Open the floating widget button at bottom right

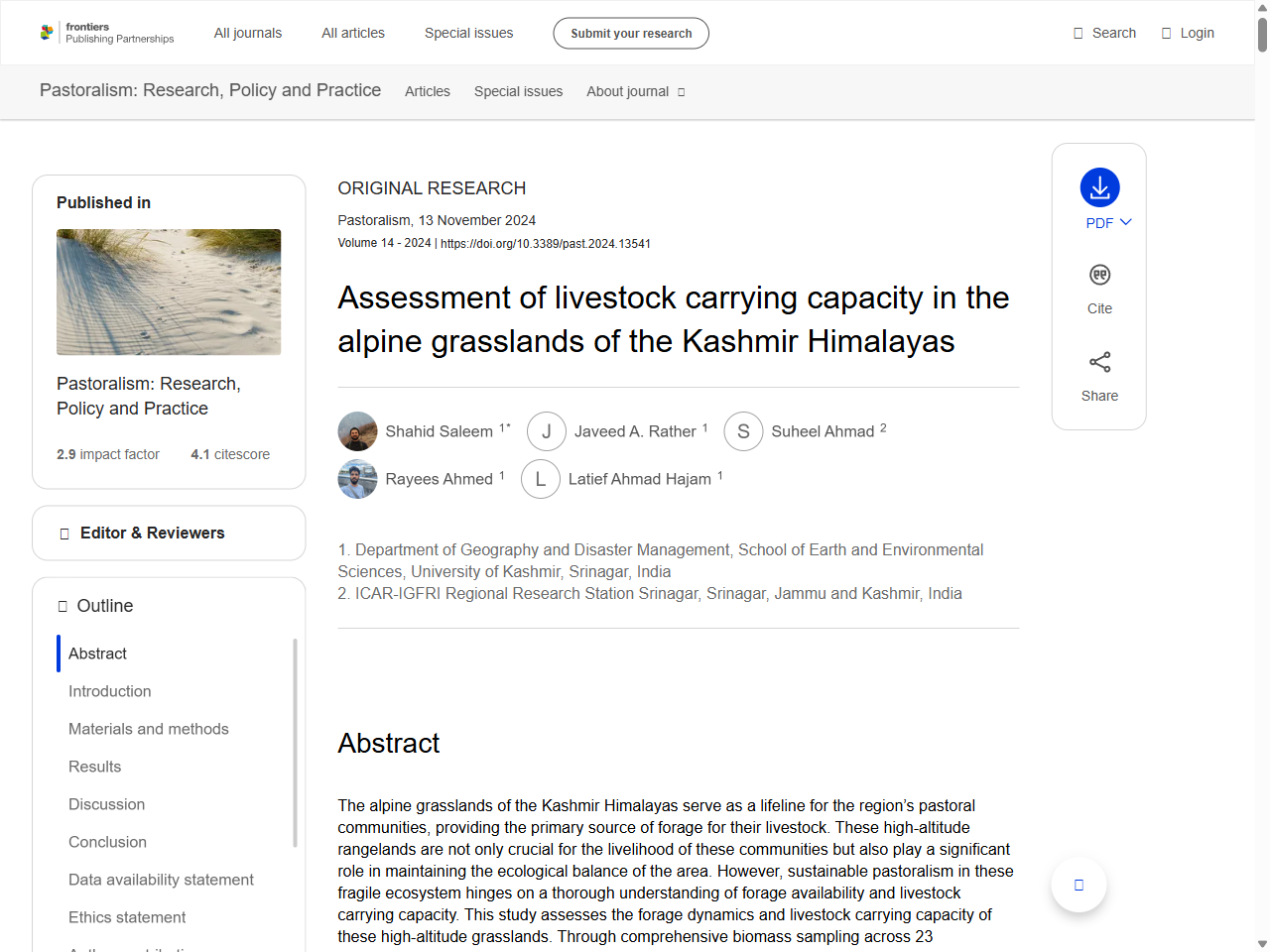point(1079,884)
